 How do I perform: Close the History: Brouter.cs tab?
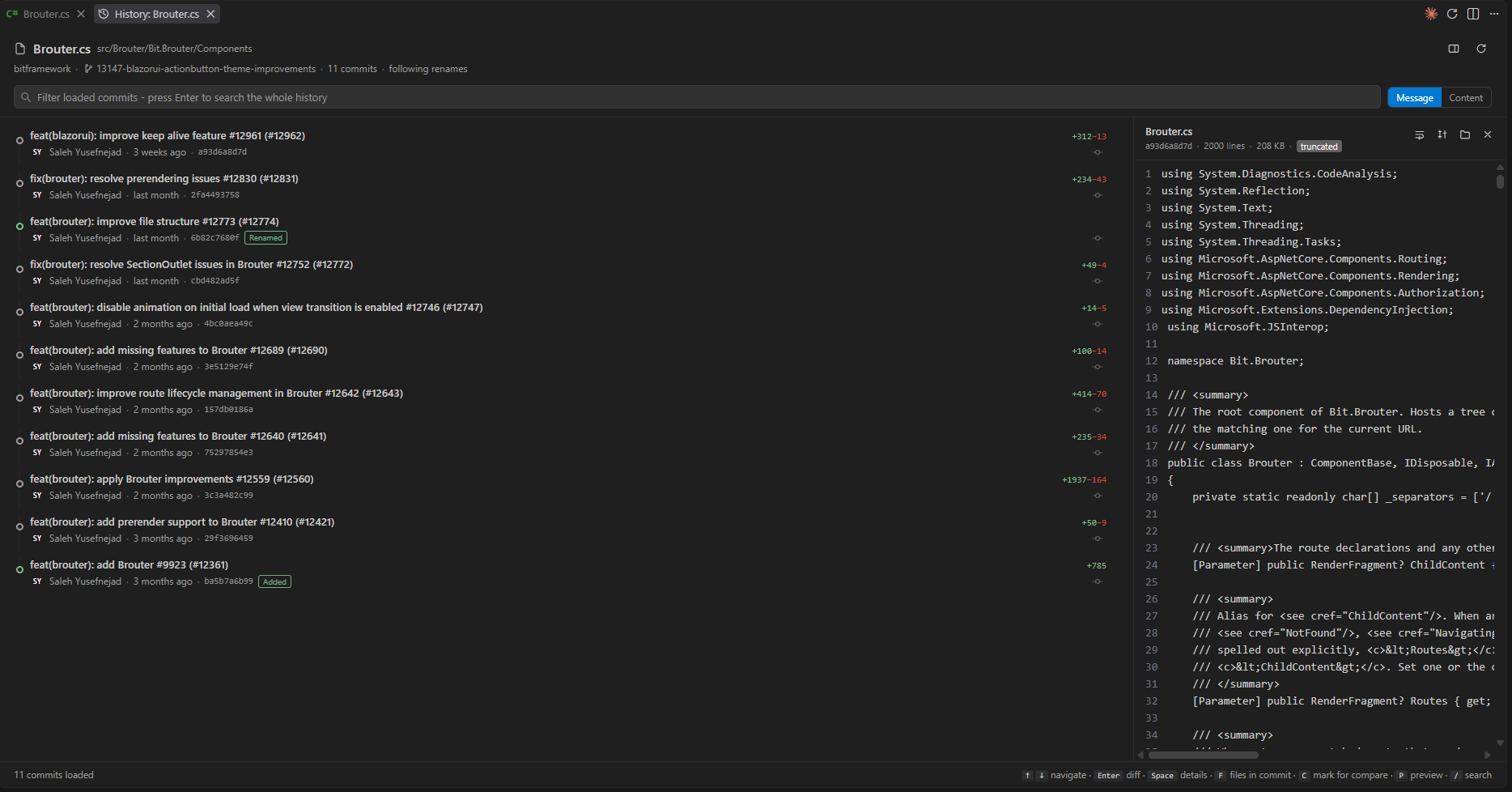tap(210, 14)
